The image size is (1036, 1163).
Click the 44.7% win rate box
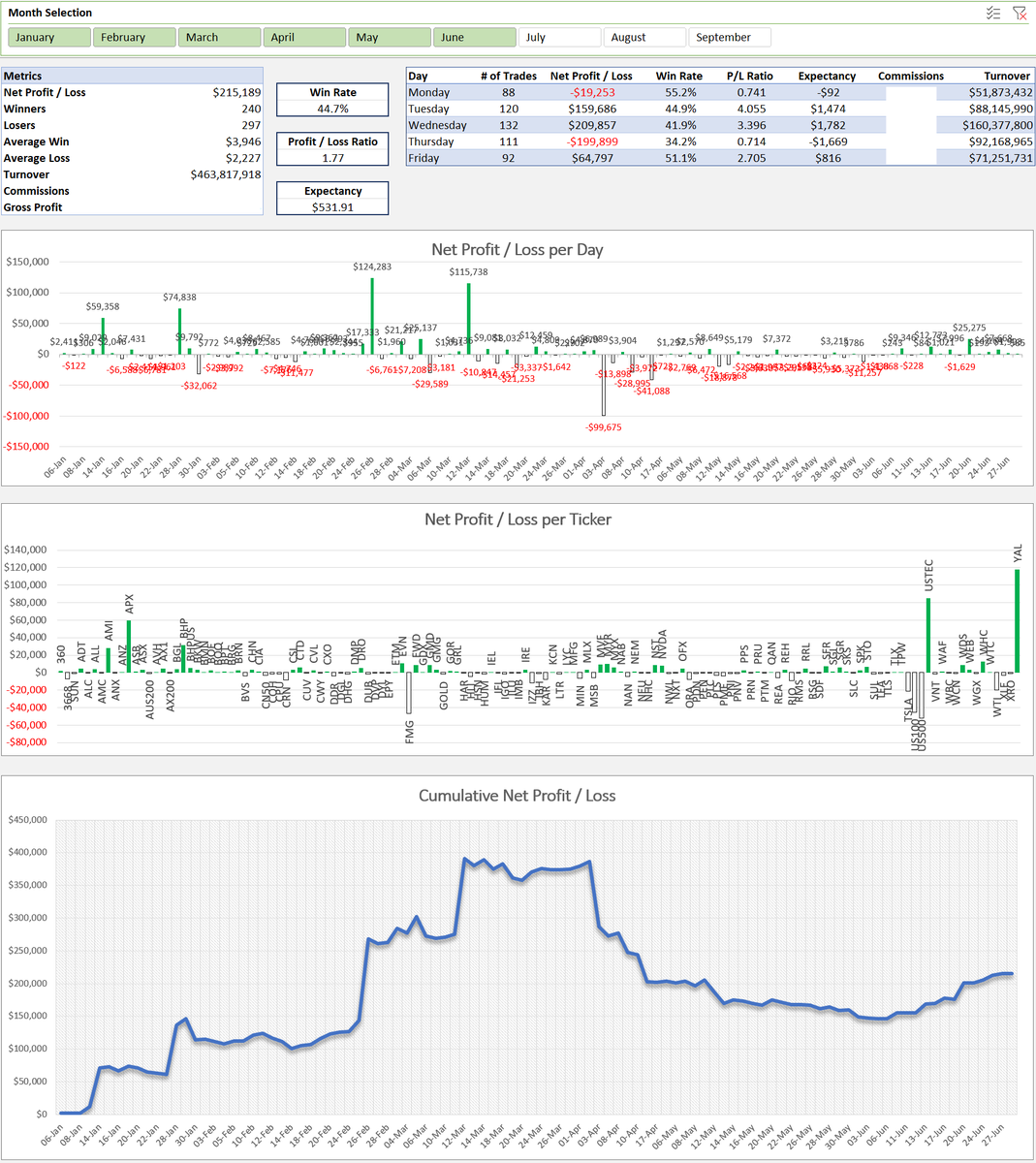coord(332,109)
